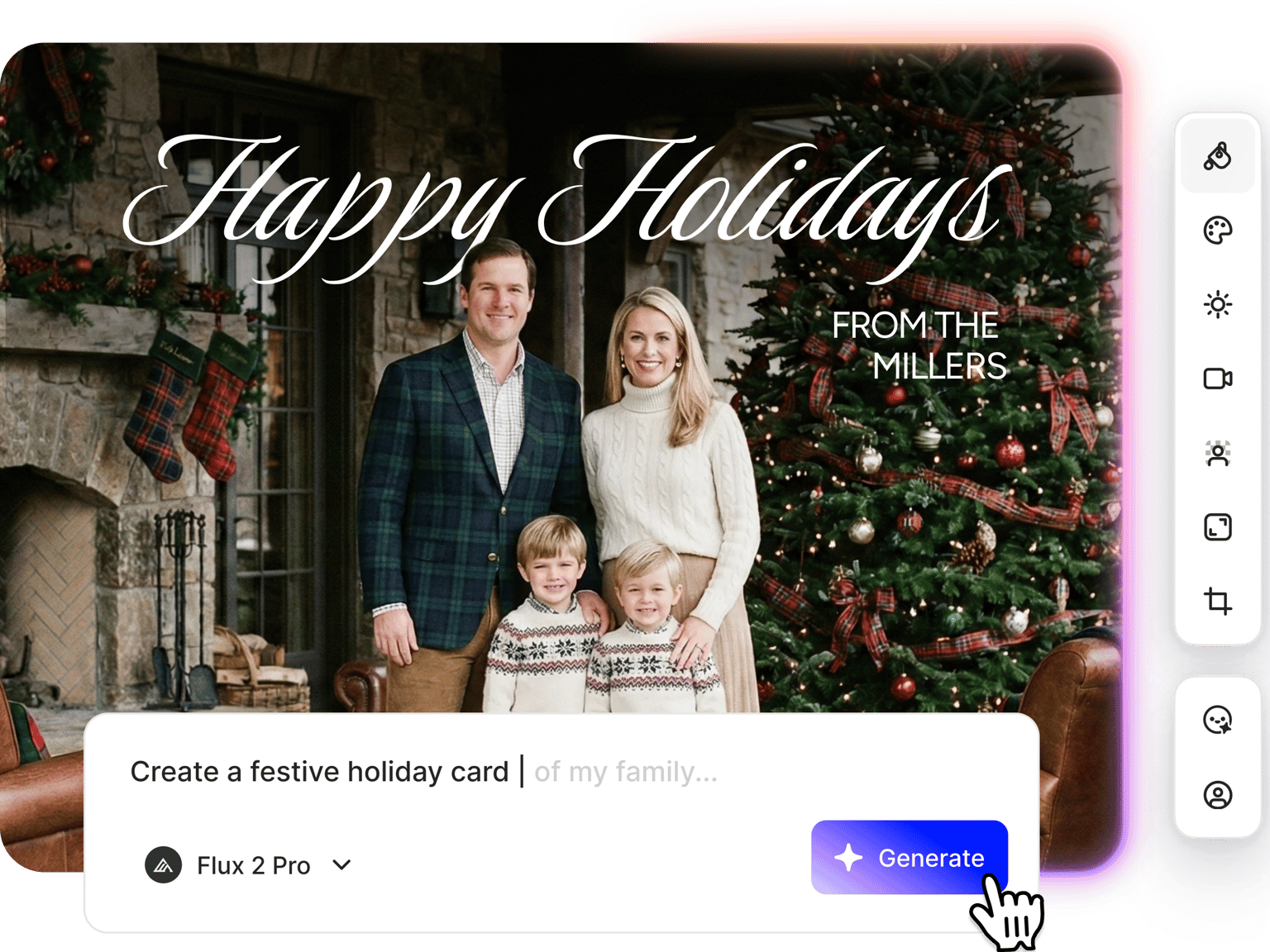Select the paint bucket fill tool

(1218, 155)
